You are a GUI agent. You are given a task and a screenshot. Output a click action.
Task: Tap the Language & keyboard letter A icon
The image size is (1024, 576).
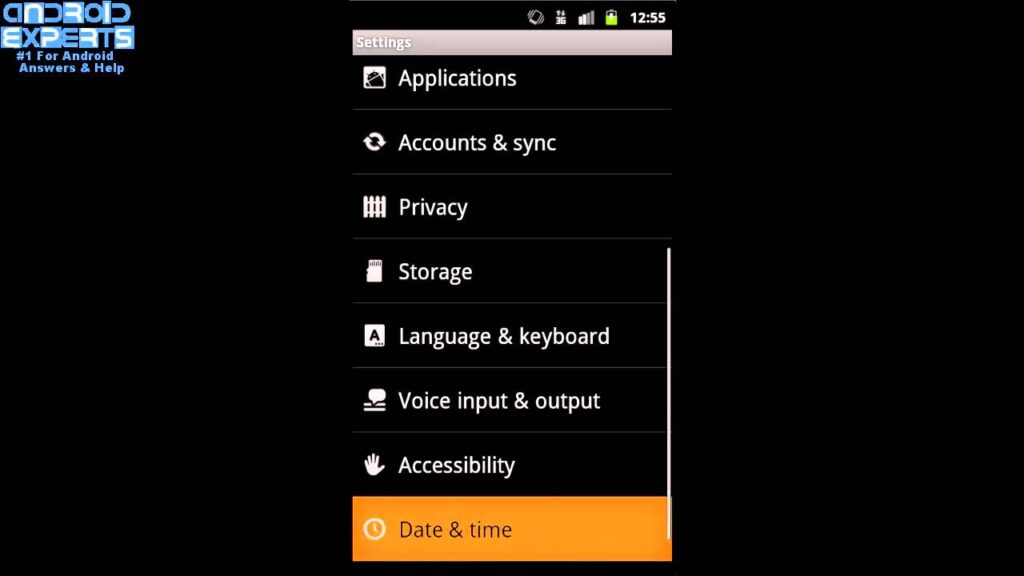click(x=374, y=336)
